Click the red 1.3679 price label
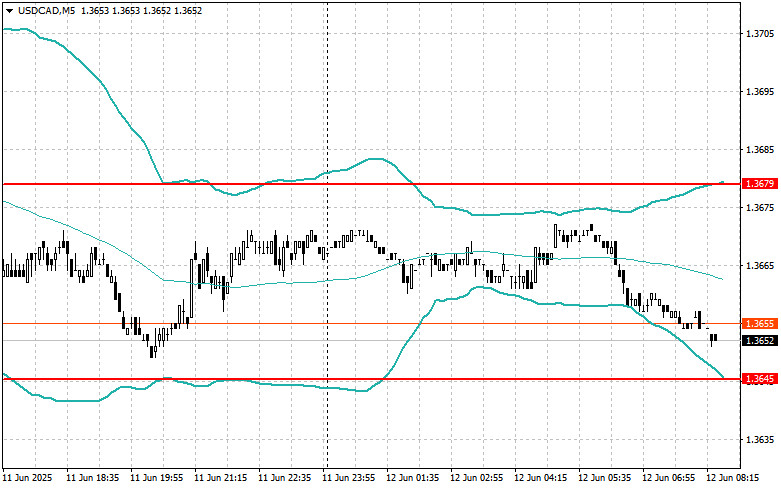 coord(760,184)
